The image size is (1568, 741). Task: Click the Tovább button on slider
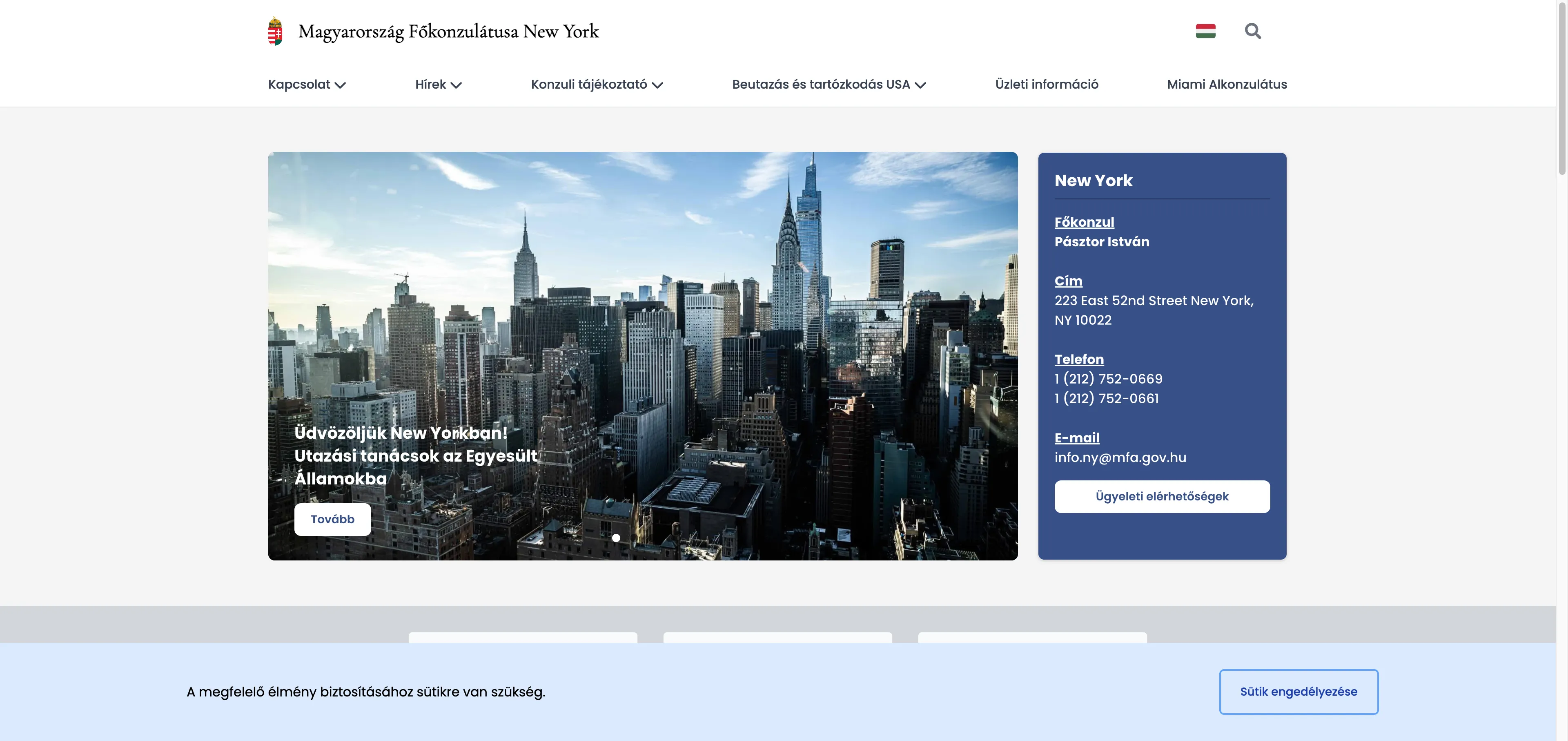coord(332,519)
